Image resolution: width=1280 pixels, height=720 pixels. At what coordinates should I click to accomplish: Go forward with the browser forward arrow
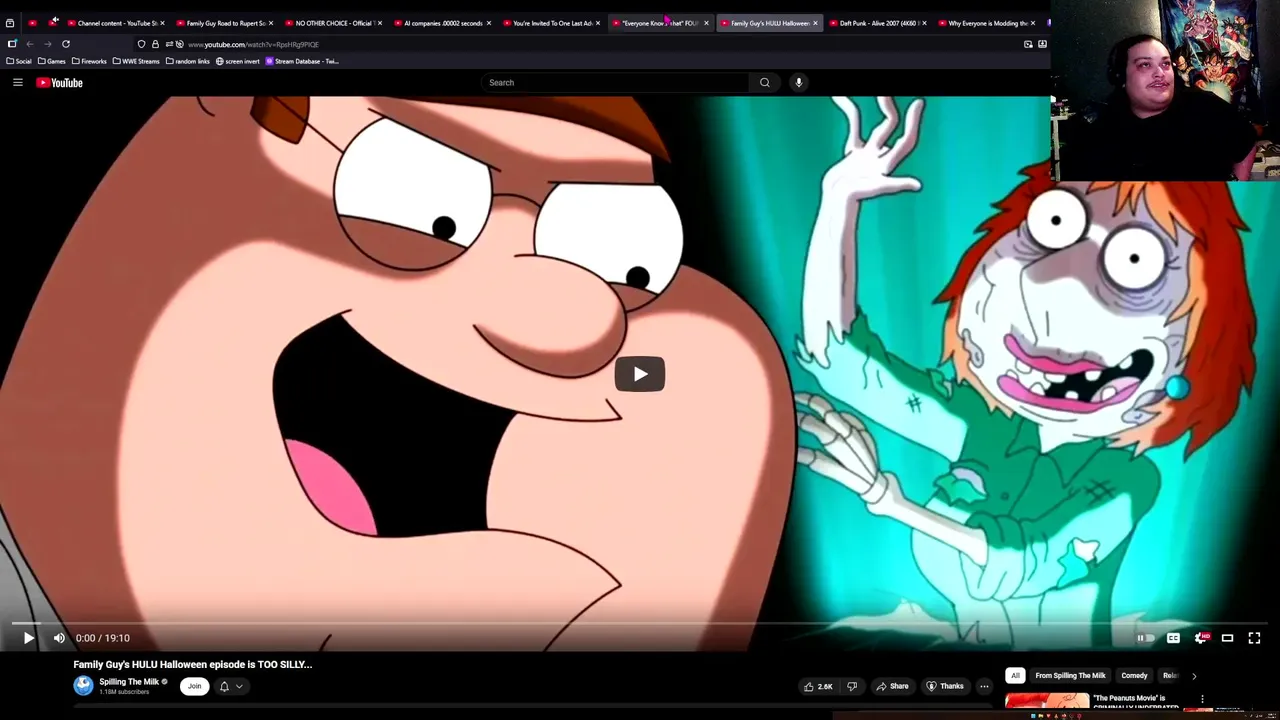[47, 44]
